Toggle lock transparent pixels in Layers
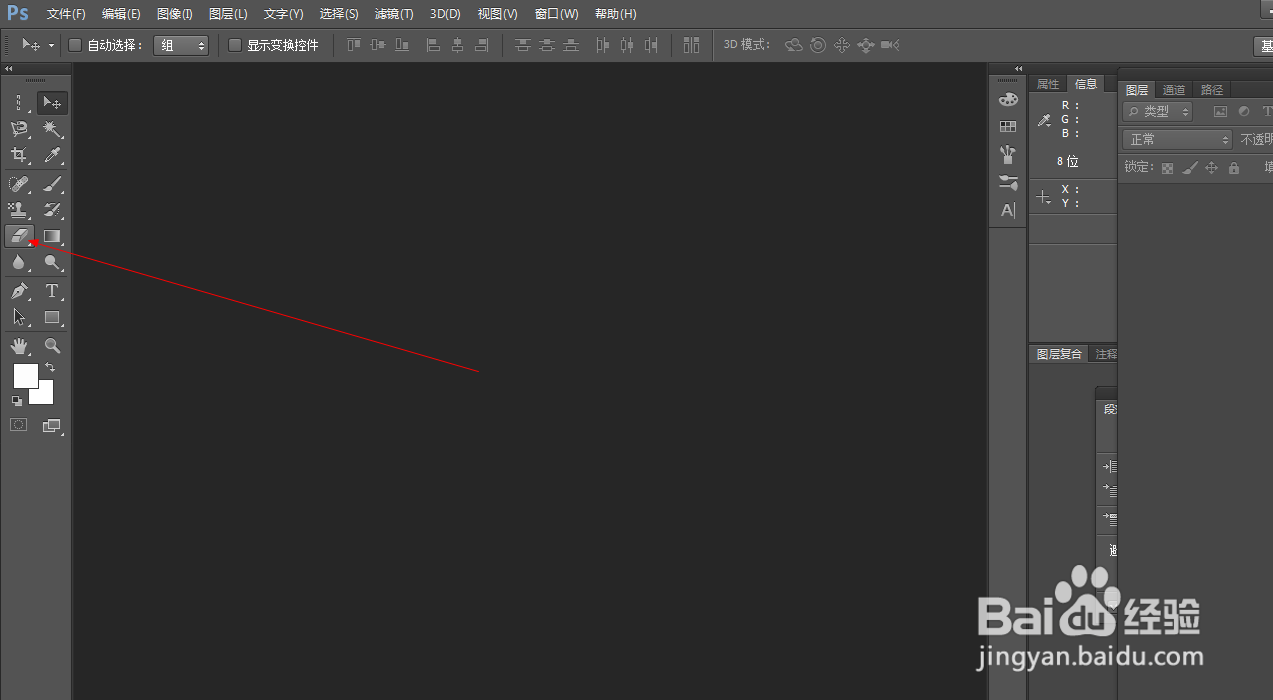This screenshot has height=700, width=1273. pos(1167,168)
